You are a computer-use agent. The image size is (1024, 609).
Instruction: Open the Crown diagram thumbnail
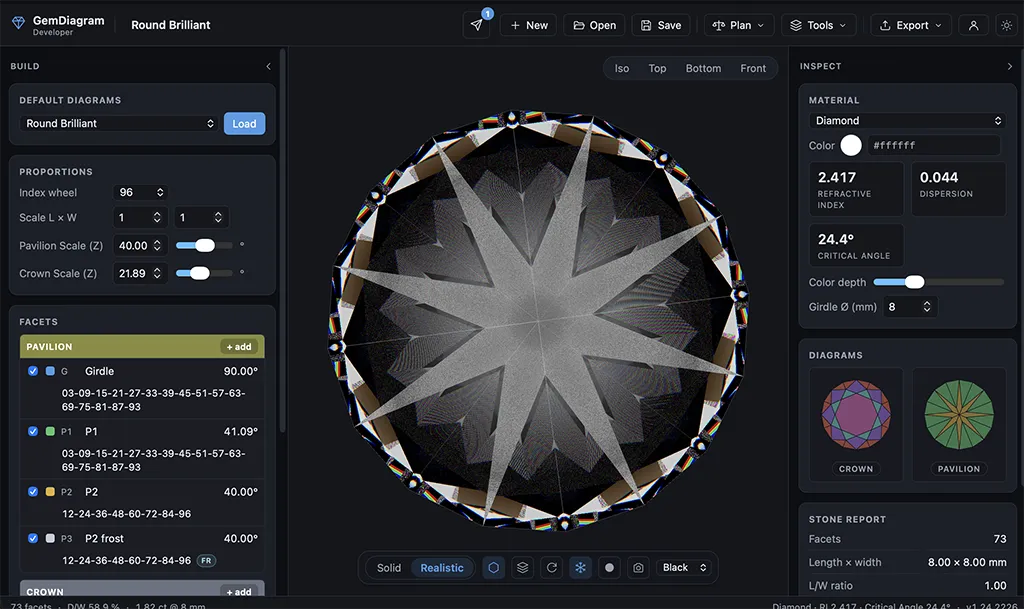point(856,425)
